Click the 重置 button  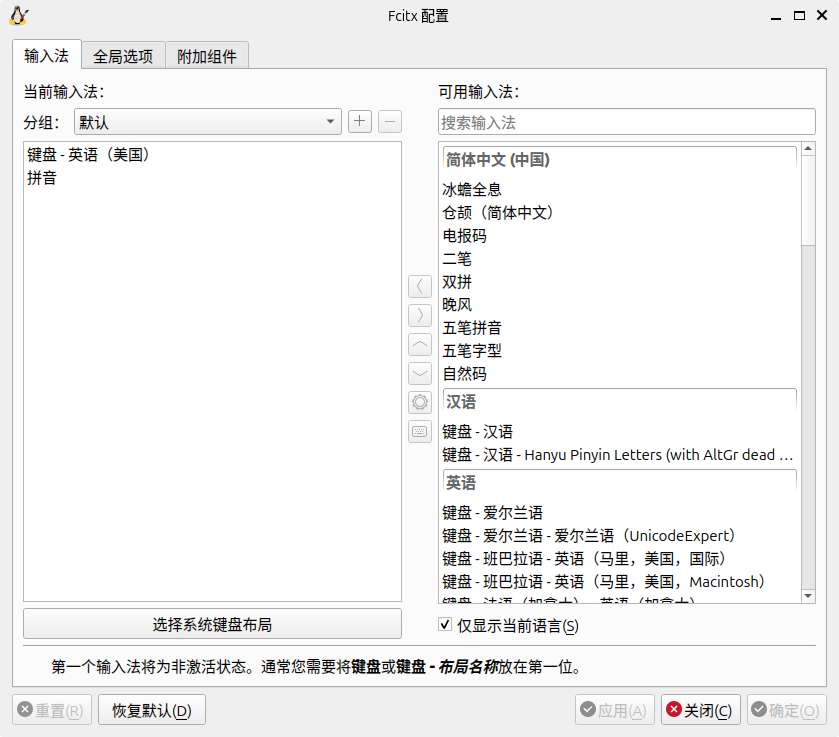coord(52,710)
